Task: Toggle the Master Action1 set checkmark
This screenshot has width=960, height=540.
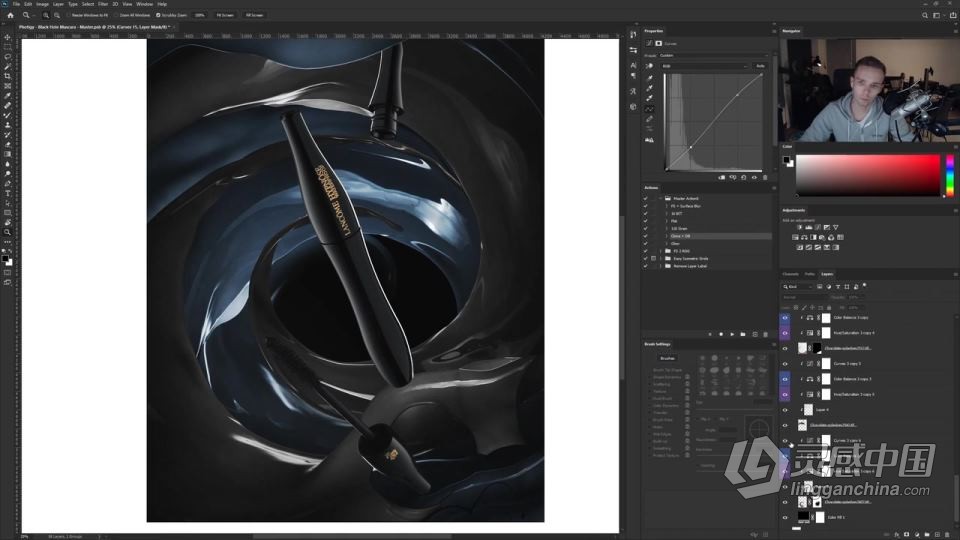Action: pos(645,198)
